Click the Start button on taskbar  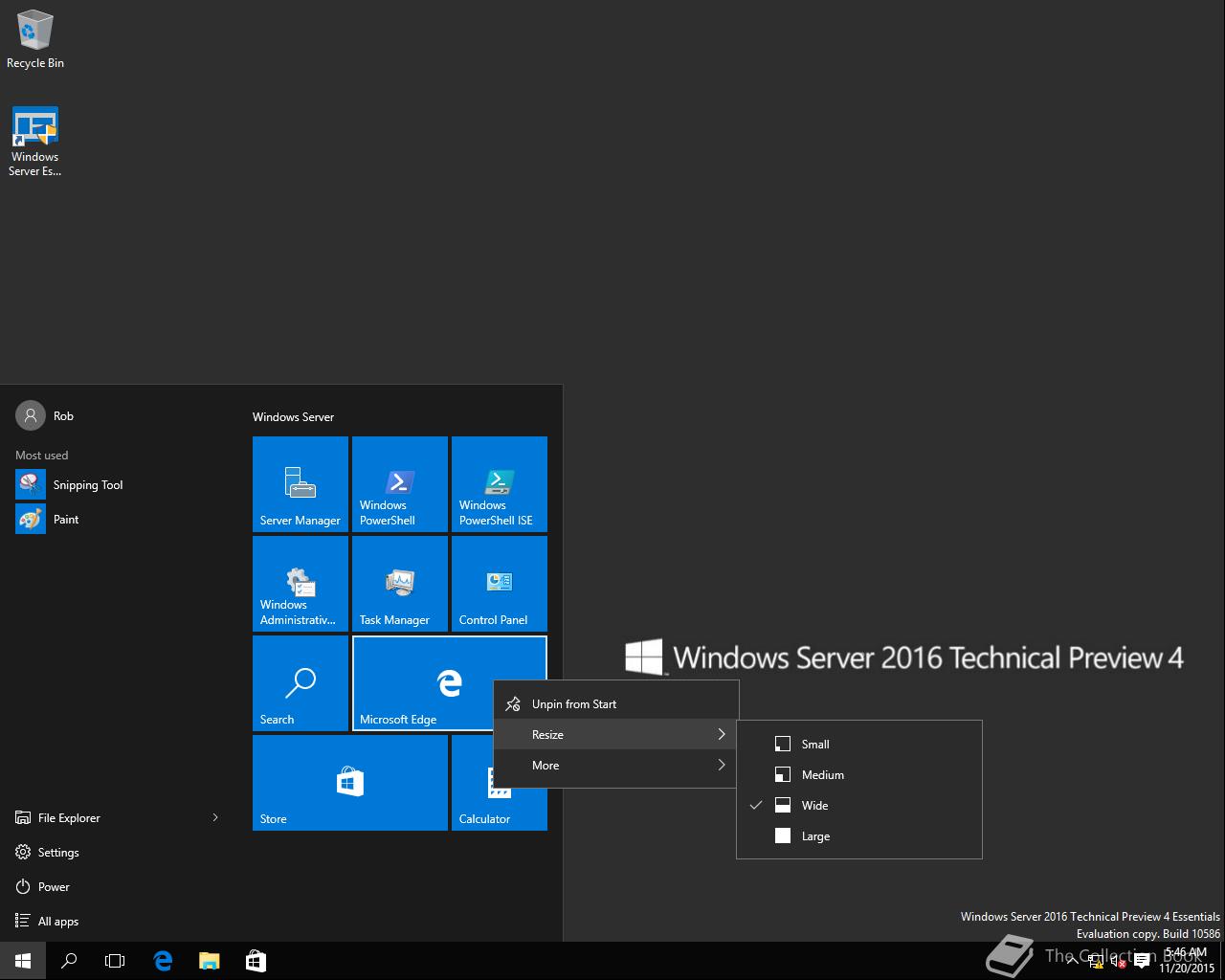(23, 961)
